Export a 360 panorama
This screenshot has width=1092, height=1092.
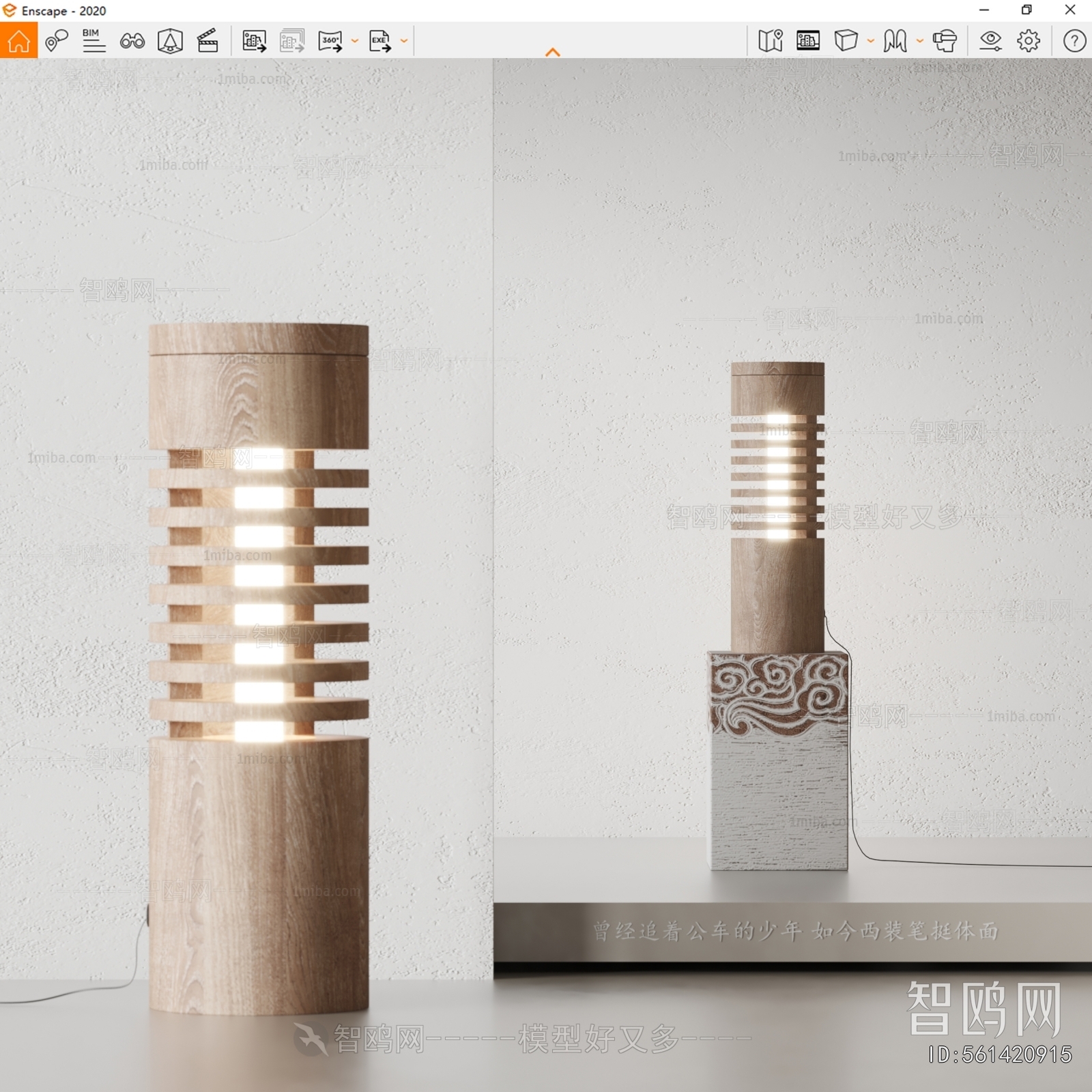coord(330,41)
